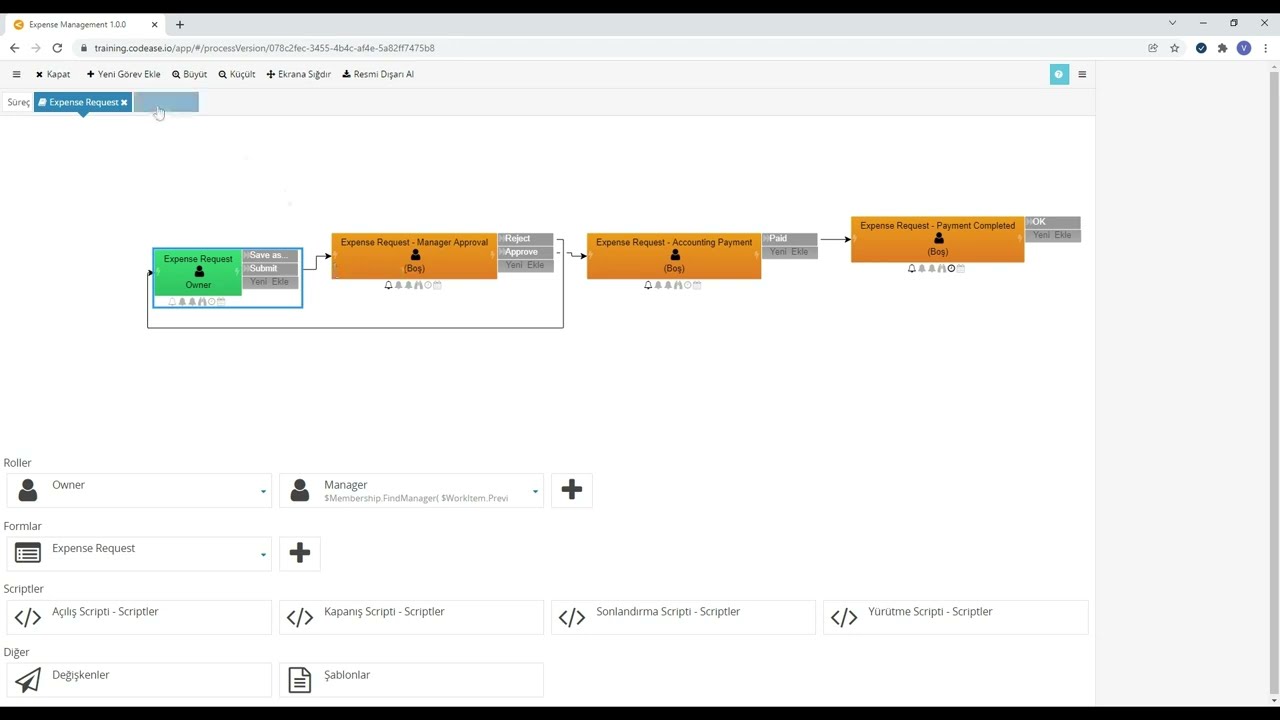The height and width of the screenshot is (720, 1280).
Task: Click the binoculars icon under Accounting Payment
Action: 677,285
